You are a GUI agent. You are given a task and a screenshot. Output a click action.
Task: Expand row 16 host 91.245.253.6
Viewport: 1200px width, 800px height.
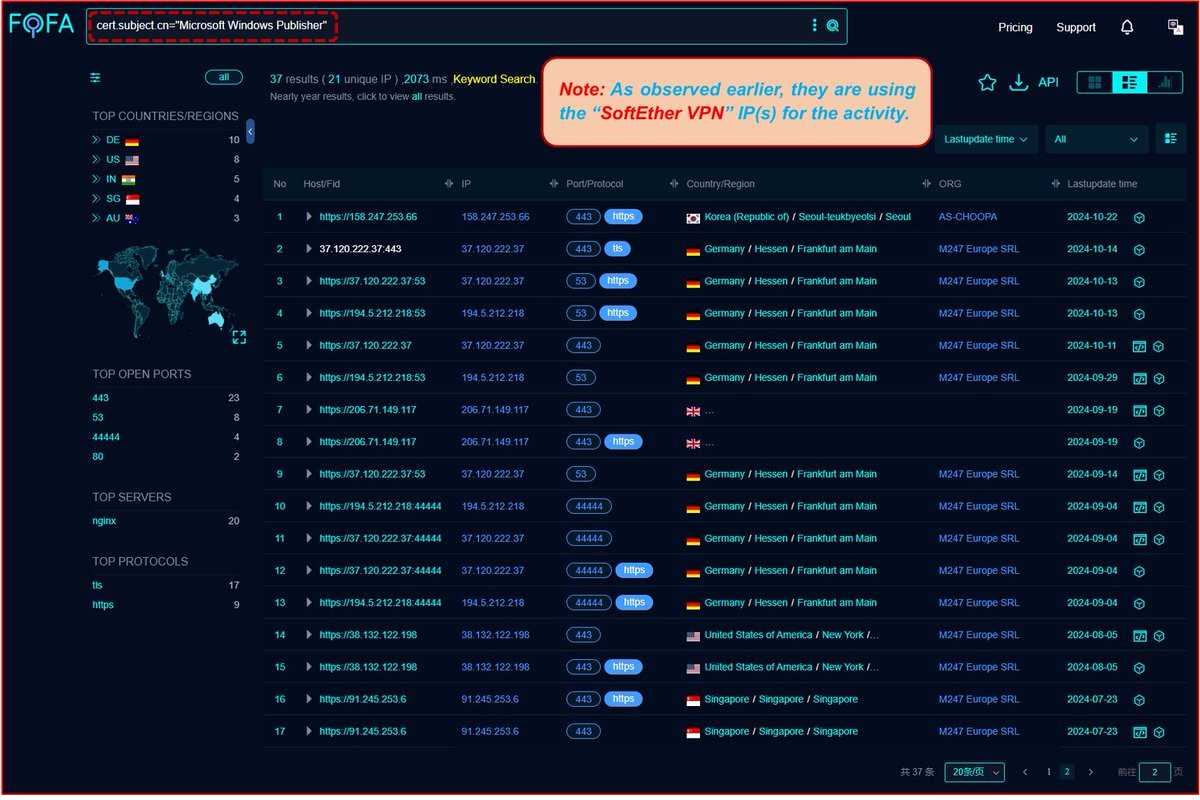pyautogui.click(x=309, y=699)
